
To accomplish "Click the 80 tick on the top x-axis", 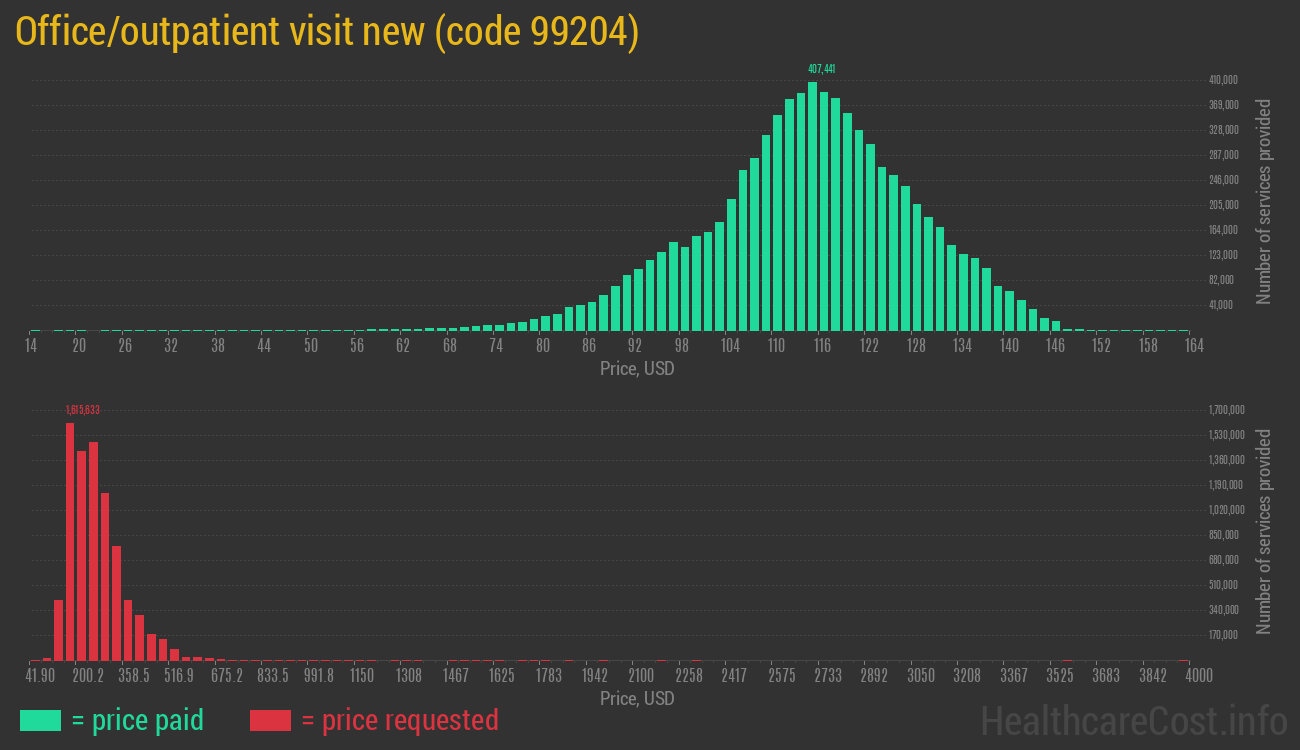I will [x=543, y=346].
